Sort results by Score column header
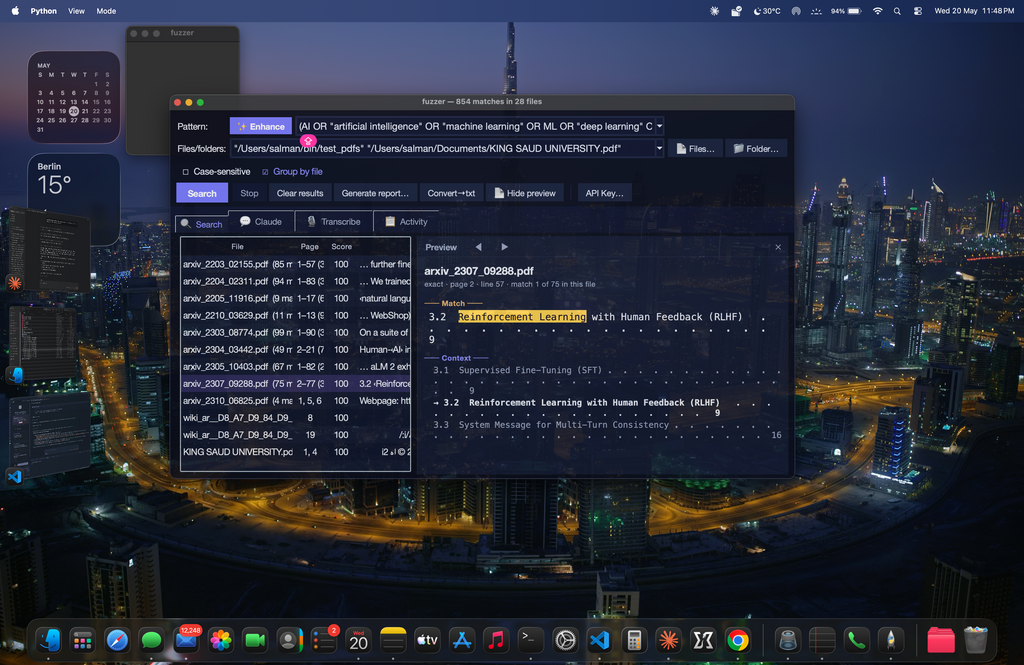This screenshot has height=665, width=1024. 341,246
